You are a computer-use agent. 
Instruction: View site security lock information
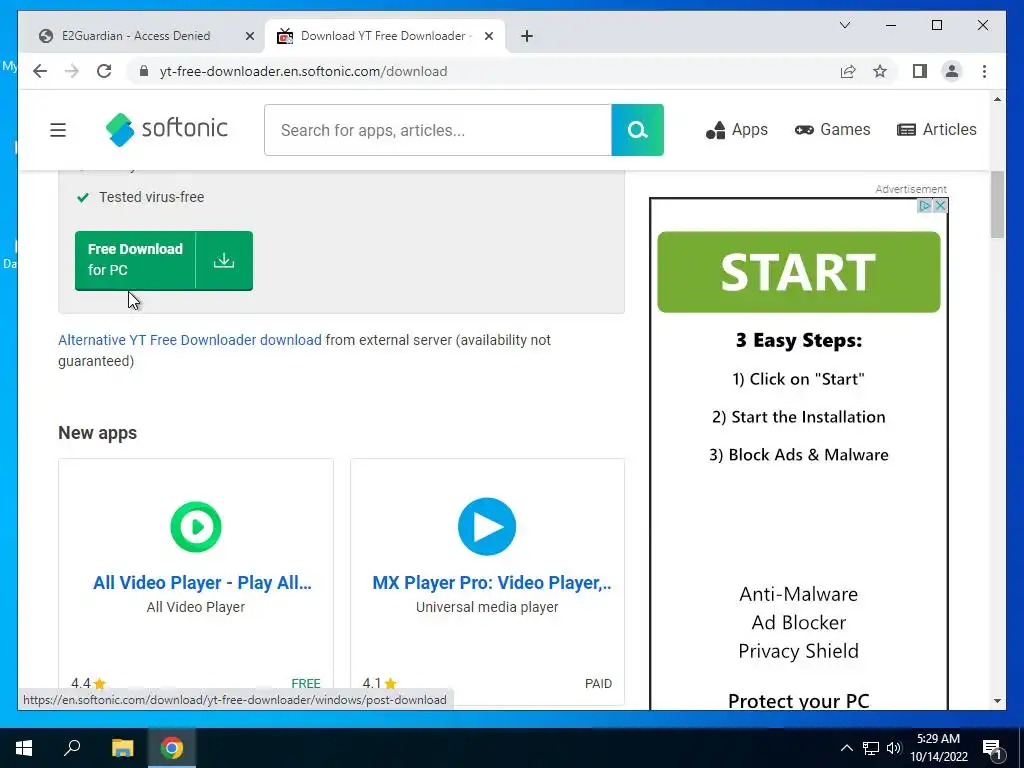pyautogui.click(x=144, y=71)
